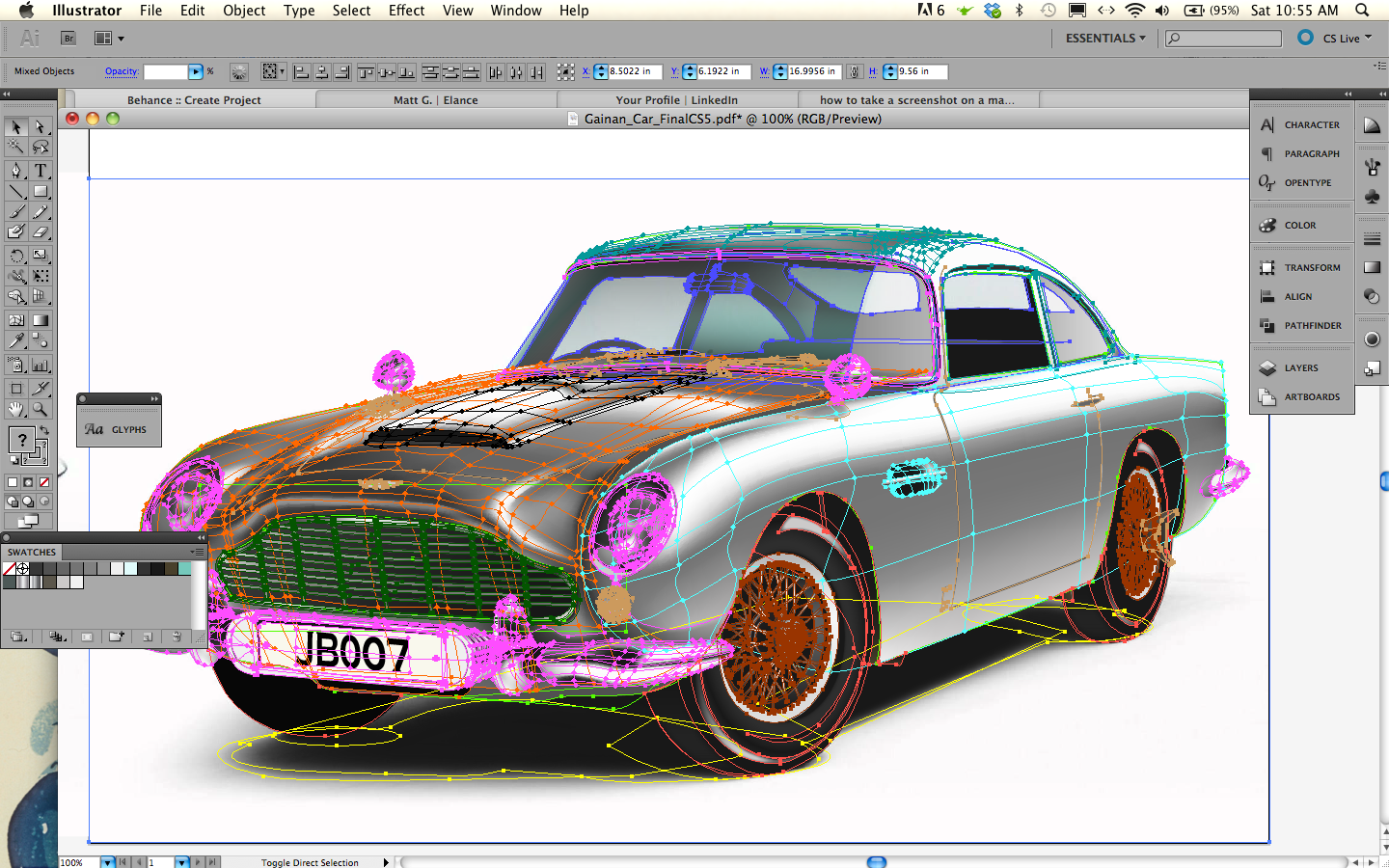The image size is (1389, 868).
Task: Enable Draw Behind mode
Action: pyautogui.click(x=28, y=502)
